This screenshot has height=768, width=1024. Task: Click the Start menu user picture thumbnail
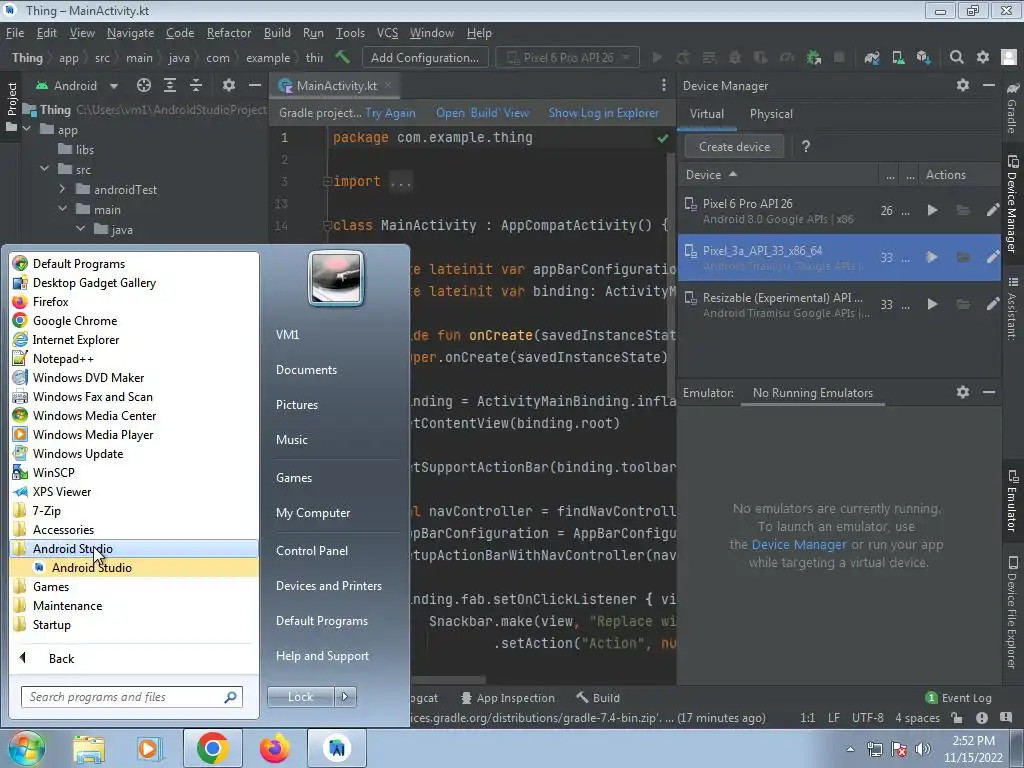(x=336, y=278)
